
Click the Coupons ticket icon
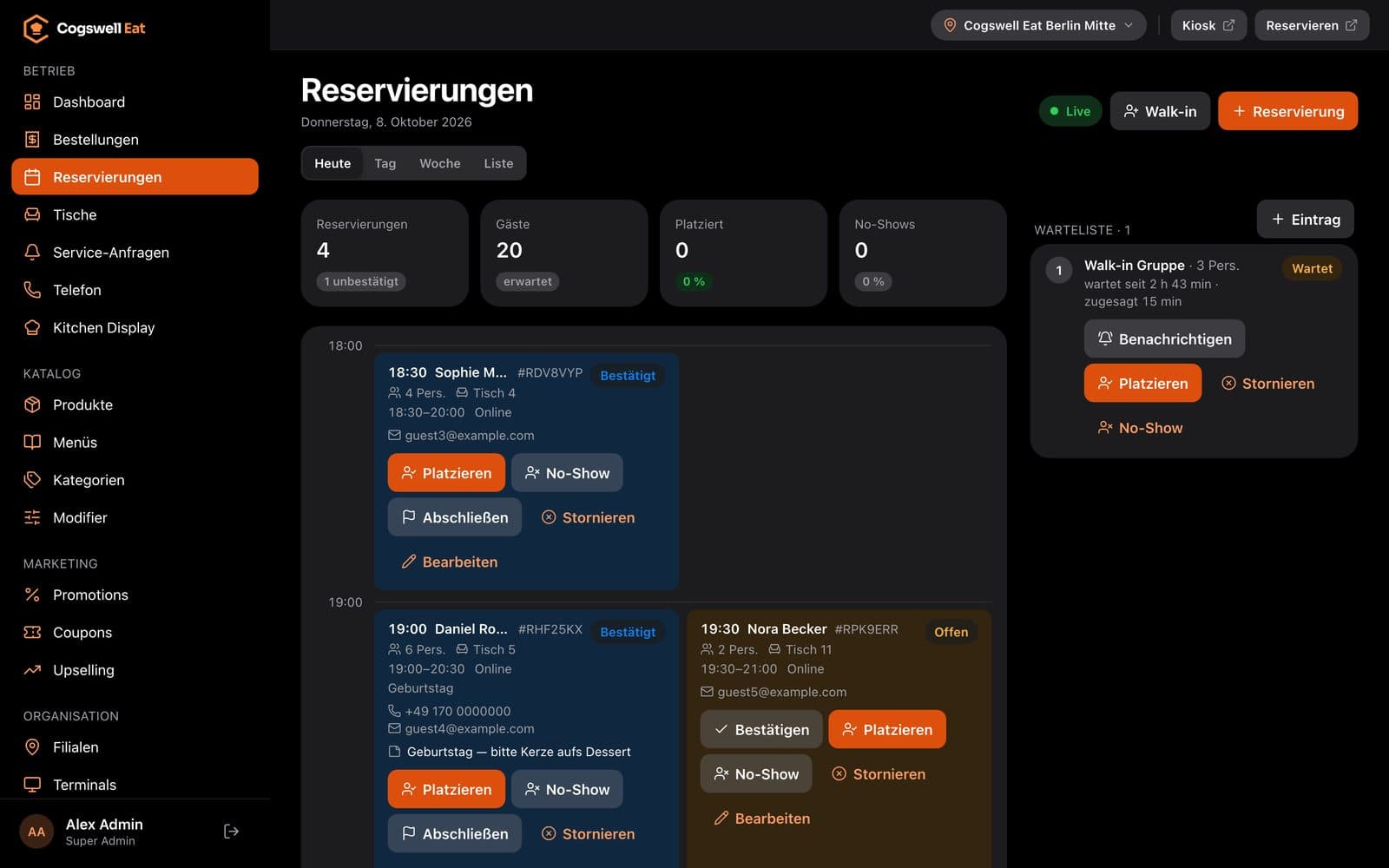[x=32, y=632]
